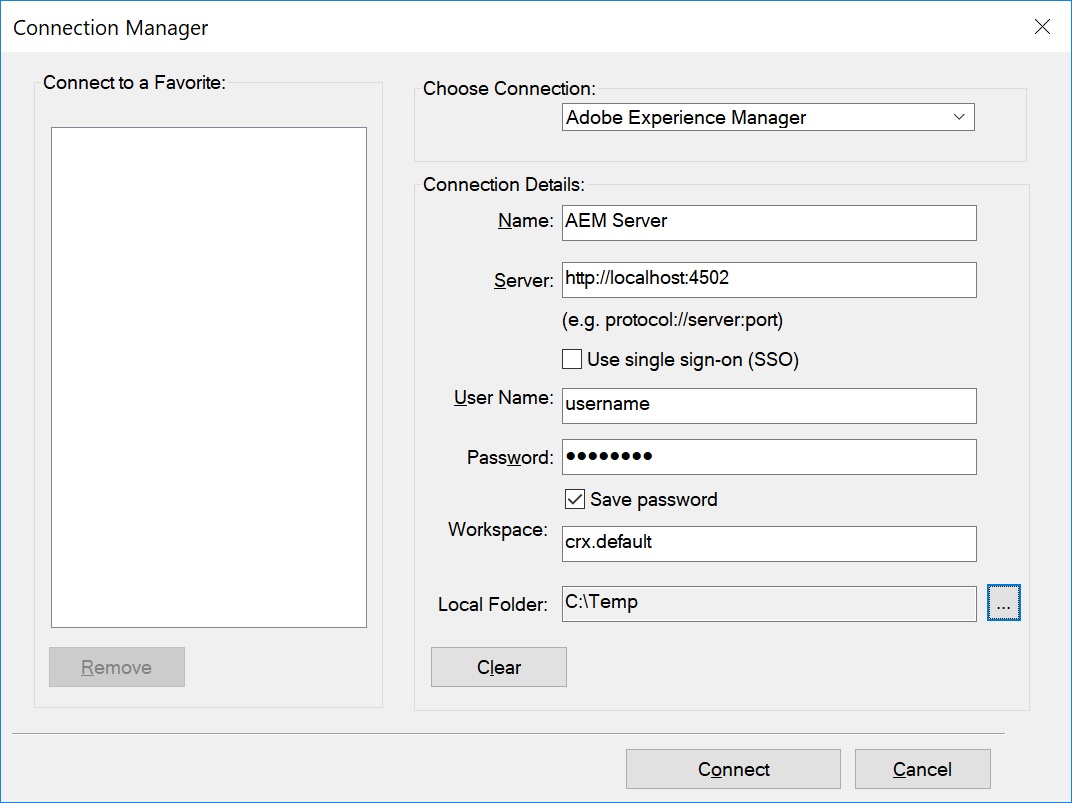Cancel the connection dialog

pyautogui.click(x=922, y=769)
